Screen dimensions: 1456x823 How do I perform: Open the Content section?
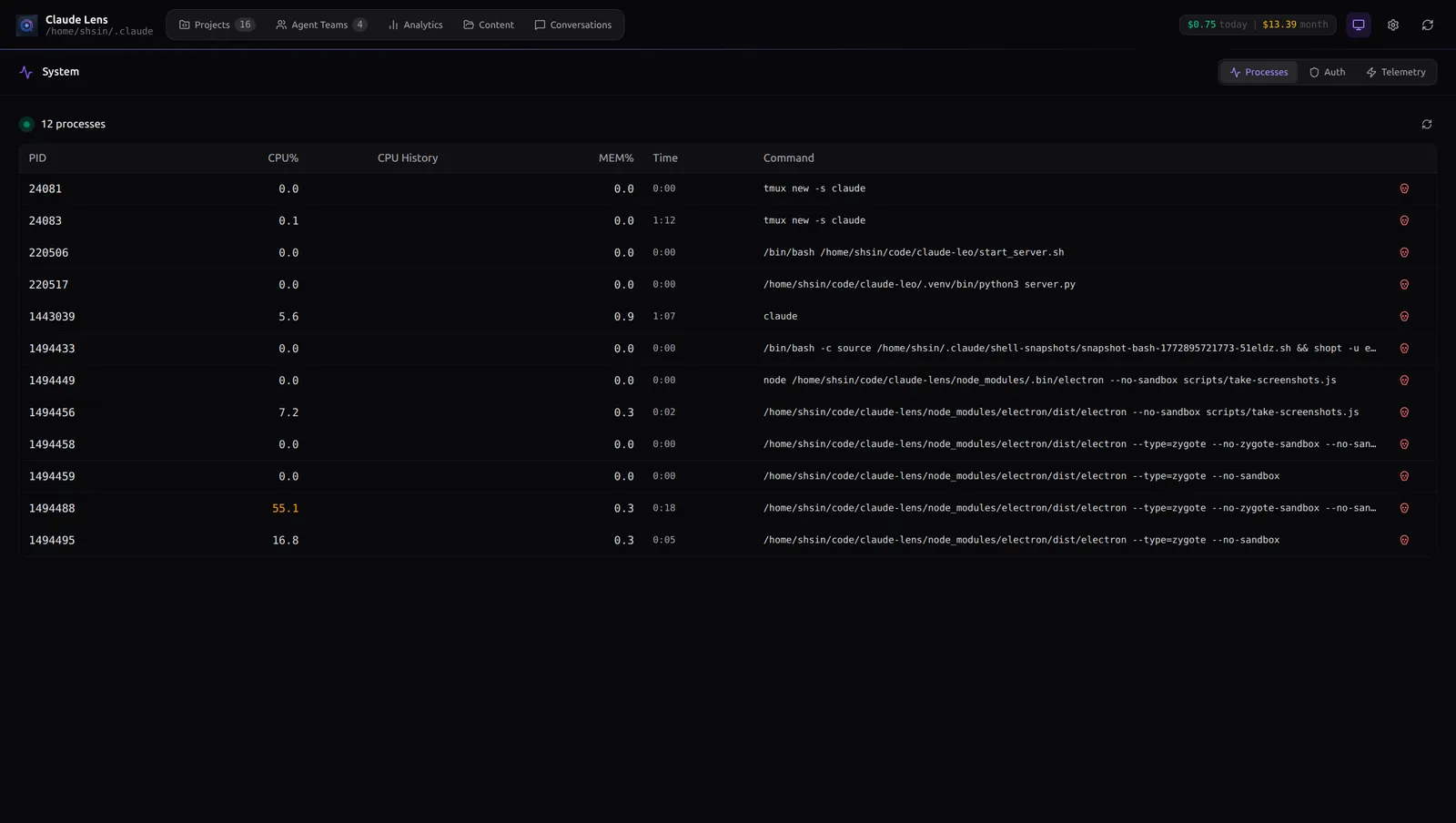pos(489,25)
